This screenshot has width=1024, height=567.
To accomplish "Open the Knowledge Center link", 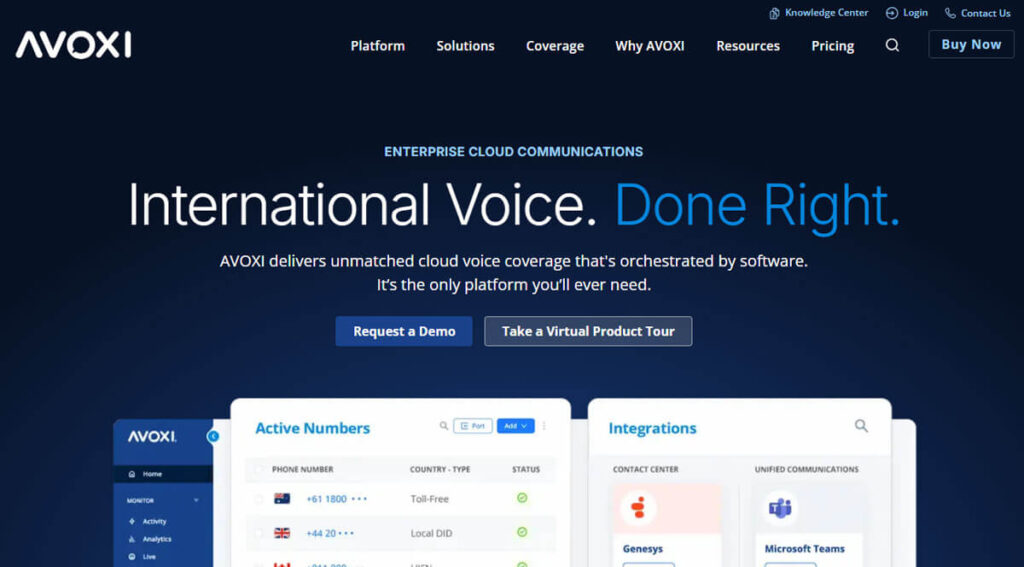I will pyautogui.click(x=826, y=13).
